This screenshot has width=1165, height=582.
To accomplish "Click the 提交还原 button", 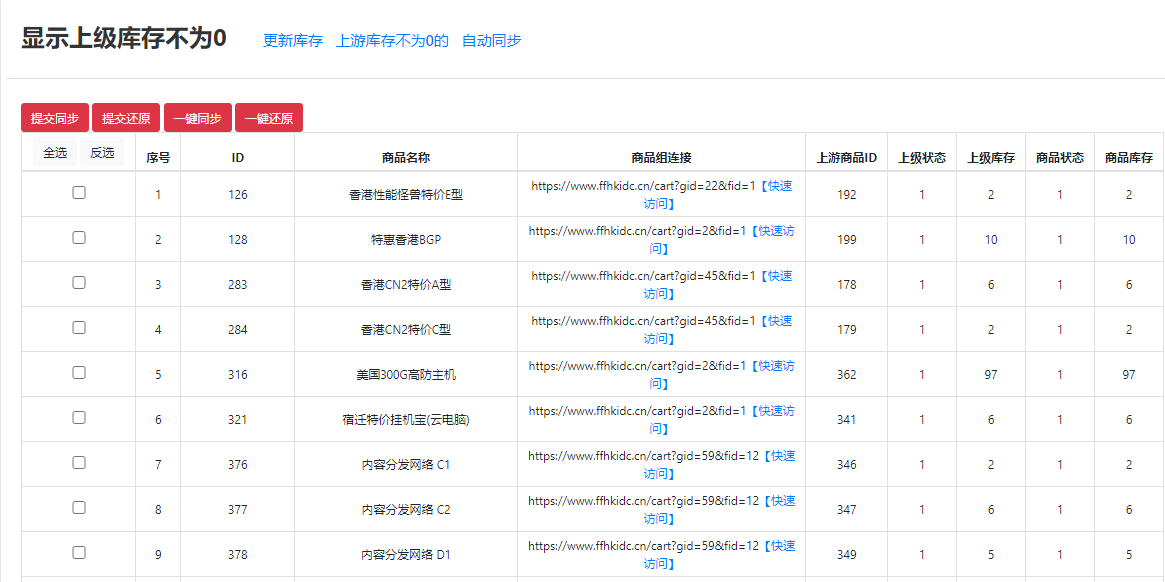I will 126,118.
